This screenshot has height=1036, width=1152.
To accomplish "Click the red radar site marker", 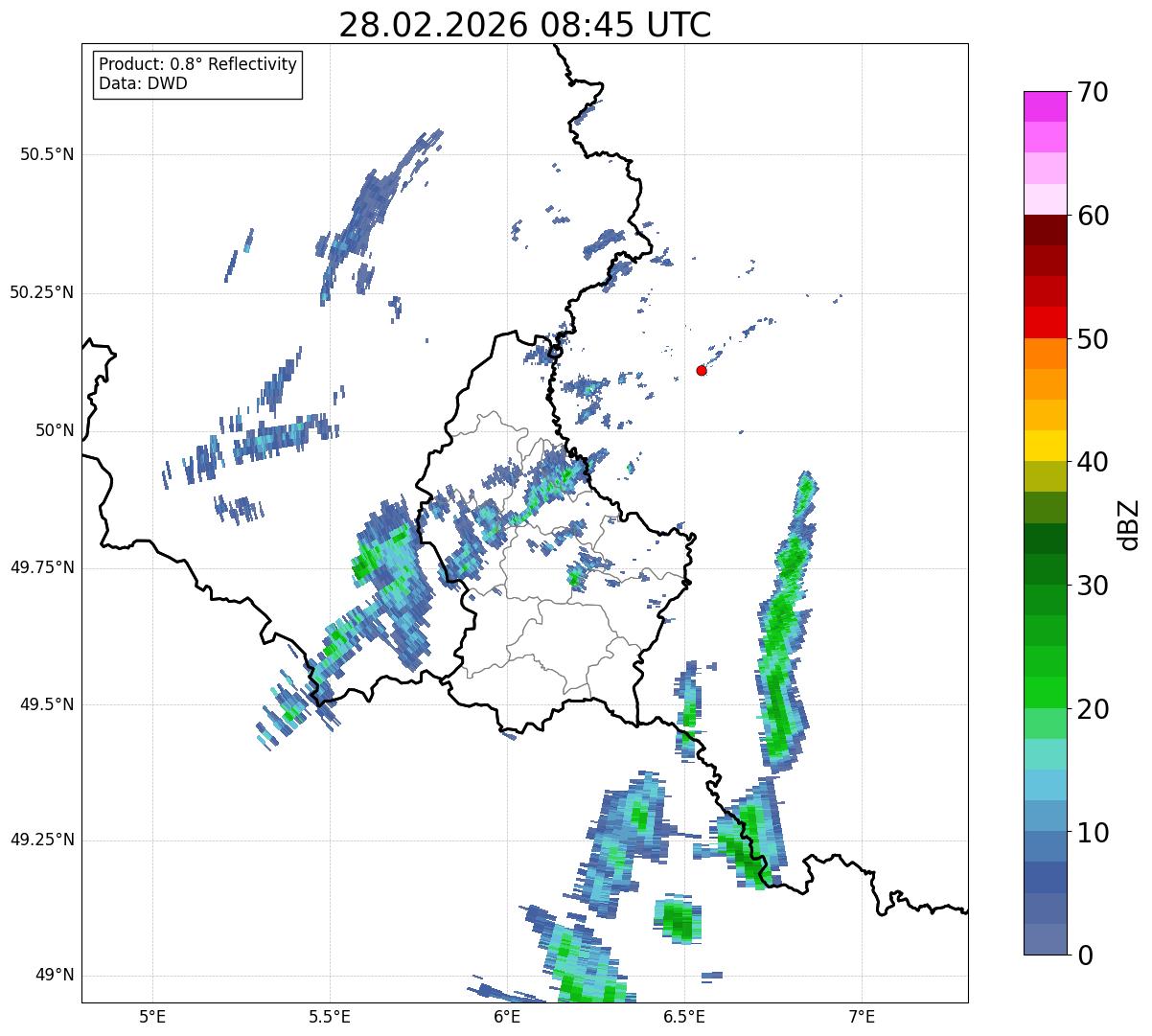I will [702, 370].
